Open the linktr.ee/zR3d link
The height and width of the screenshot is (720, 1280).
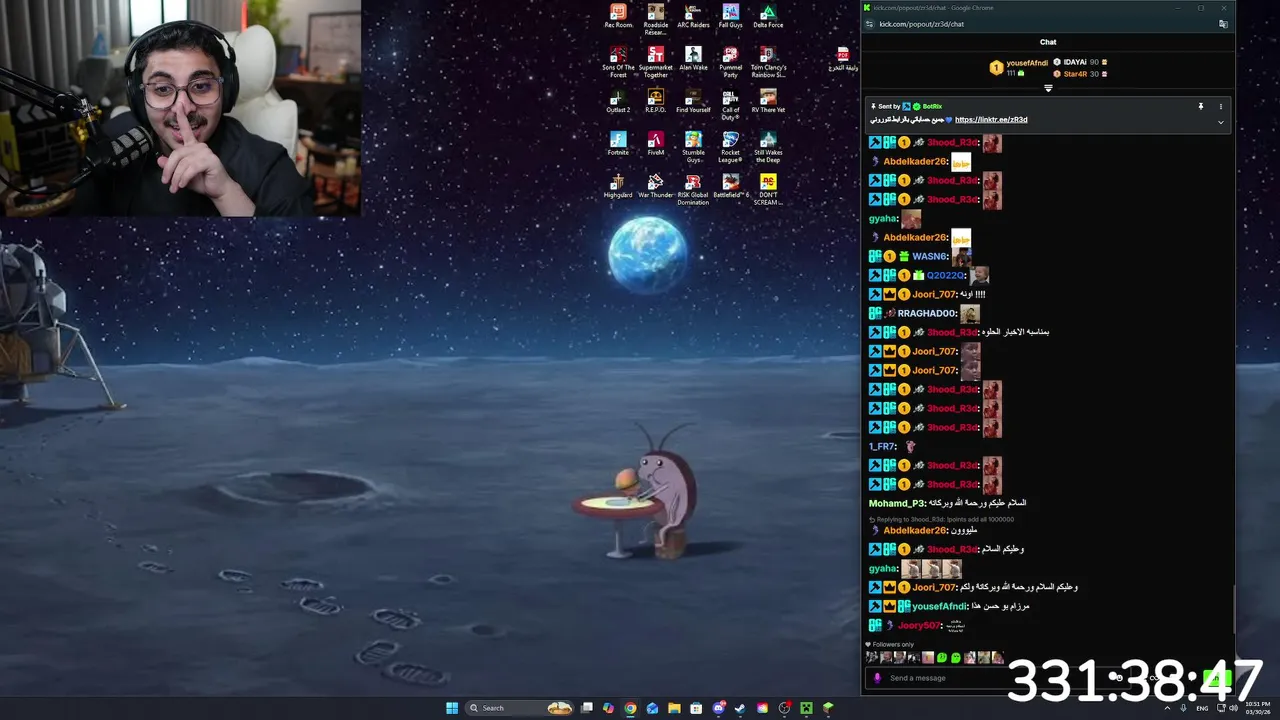[991, 120]
